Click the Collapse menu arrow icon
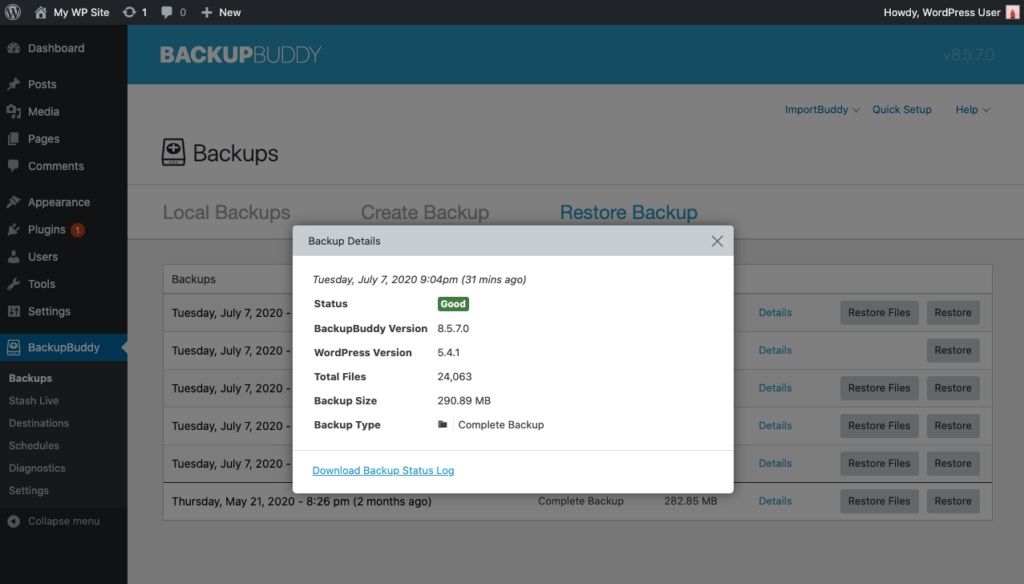This screenshot has width=1024, height=584. 14,521
